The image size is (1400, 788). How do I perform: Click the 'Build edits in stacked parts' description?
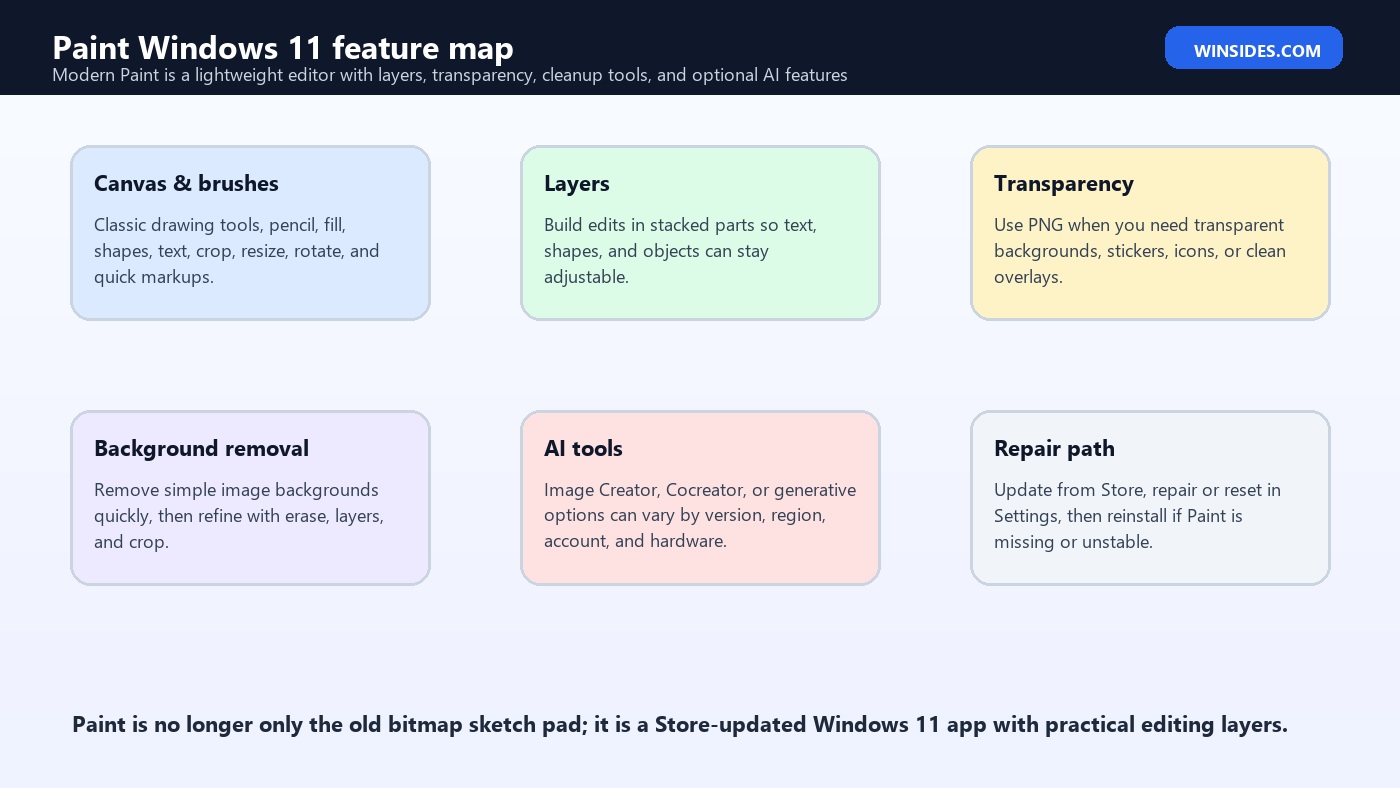tap(680, 251)
